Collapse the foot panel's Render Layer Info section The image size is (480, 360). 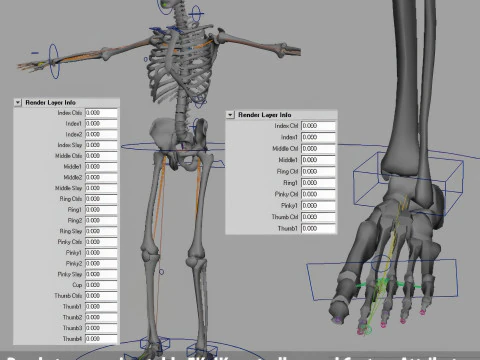pyautogui.click(x=230, y=115)
